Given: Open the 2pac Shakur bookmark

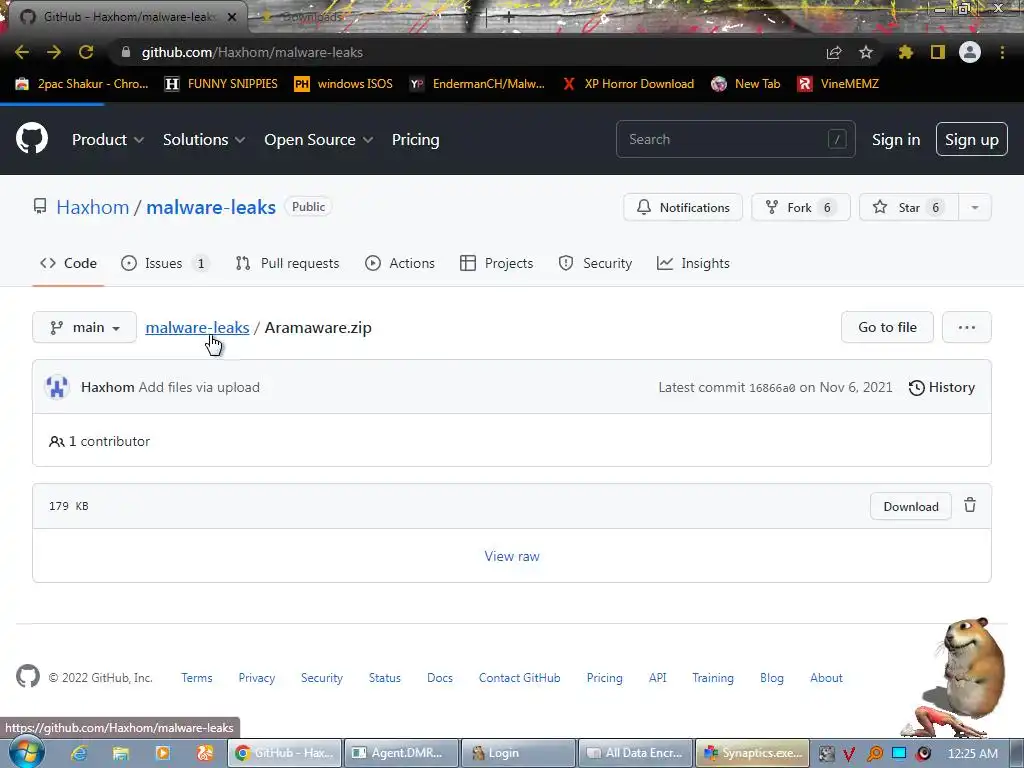Looking at the screenshot, I should point(82,84).
